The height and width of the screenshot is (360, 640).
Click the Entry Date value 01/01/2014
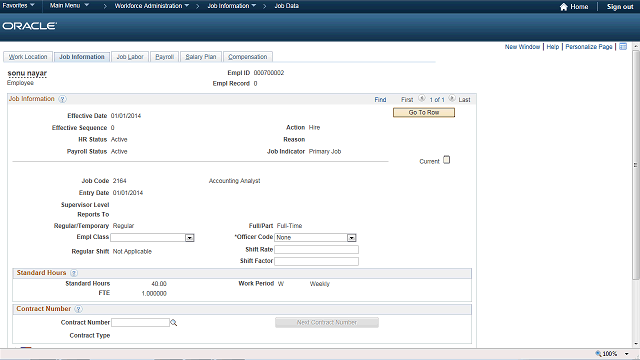[x=128, y=193]
